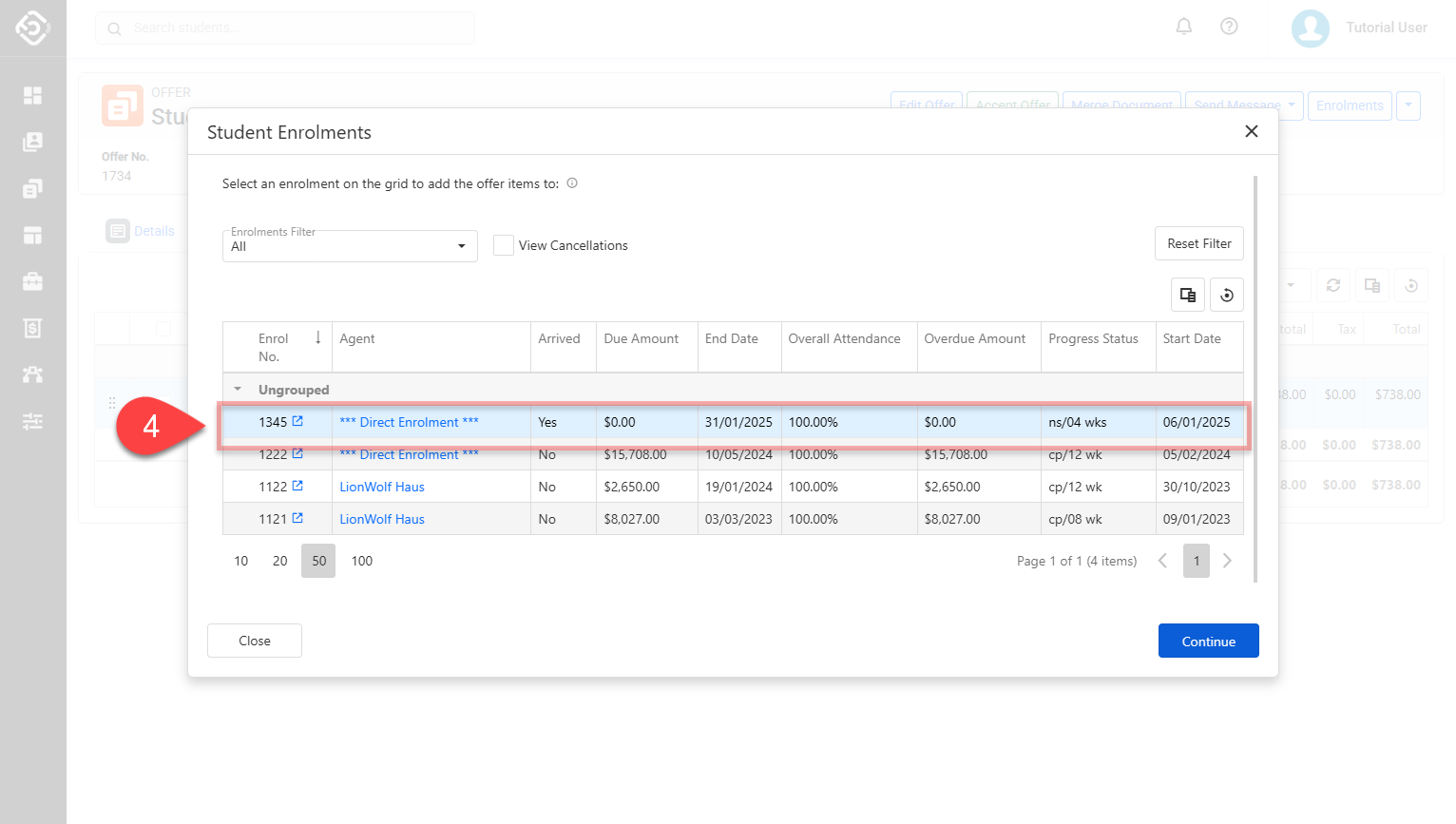Set page size to 20
The image size is (1456, 824).
279,561
